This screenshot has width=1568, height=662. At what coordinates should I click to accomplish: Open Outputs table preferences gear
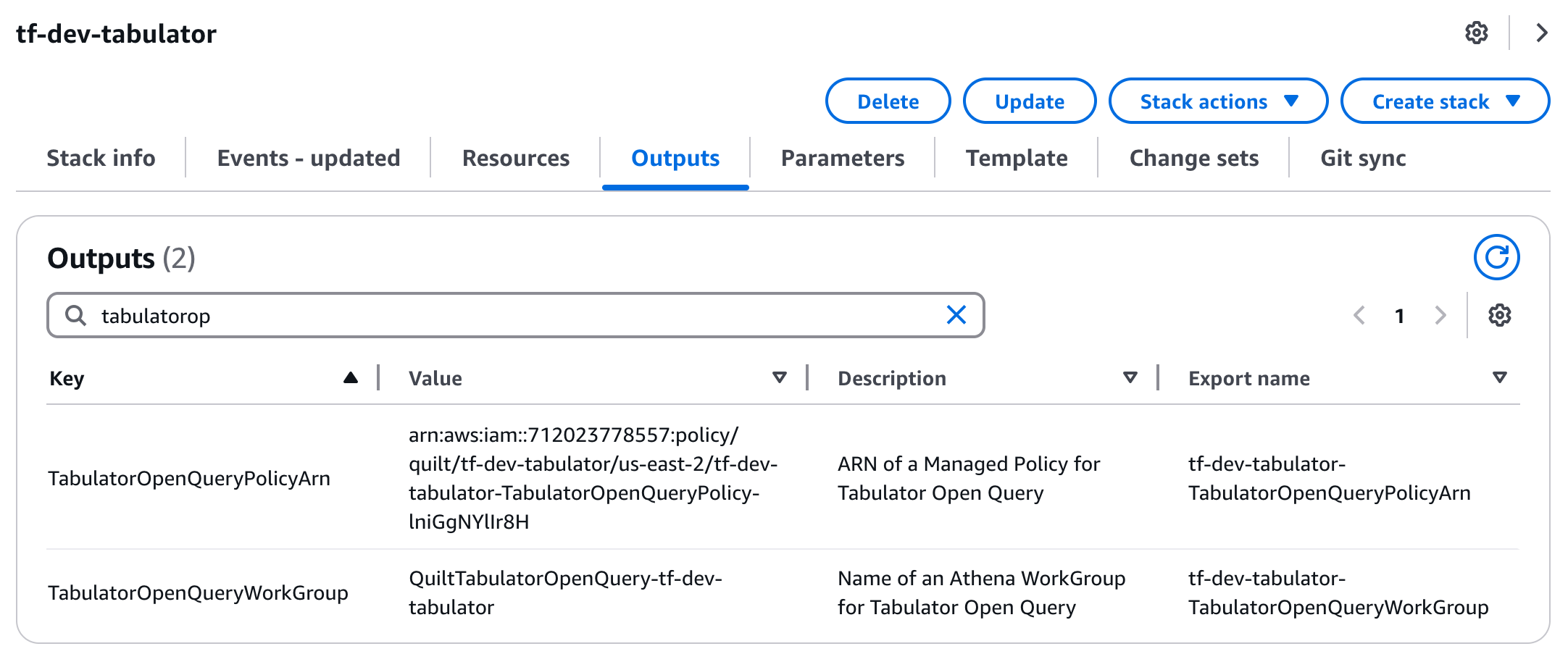click(1499, 315)
